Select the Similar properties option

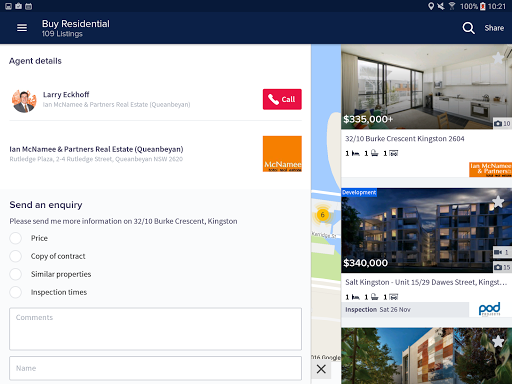[x=16, y=274]
